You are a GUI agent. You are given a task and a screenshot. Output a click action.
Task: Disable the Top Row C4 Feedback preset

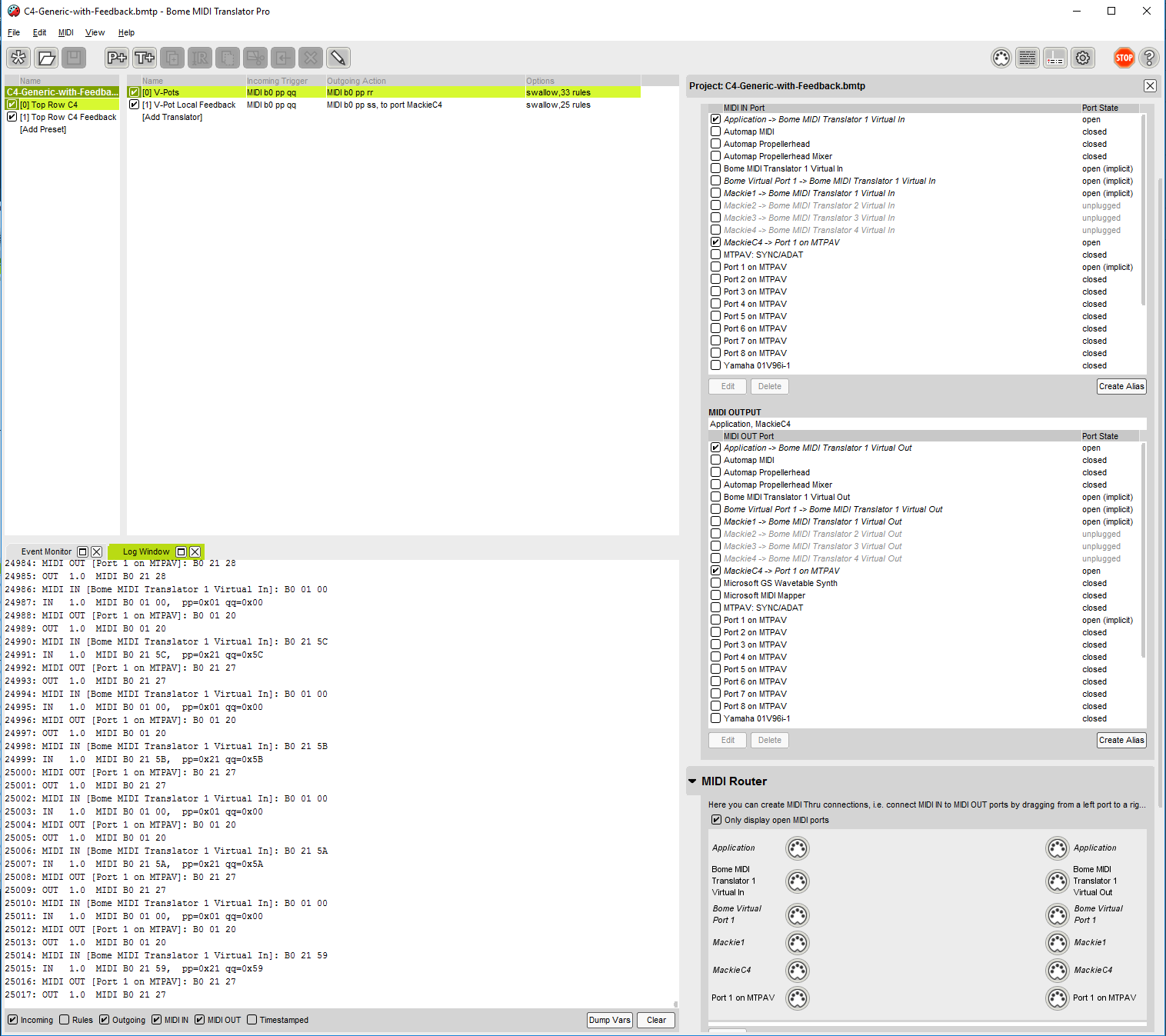pos(12,117)
